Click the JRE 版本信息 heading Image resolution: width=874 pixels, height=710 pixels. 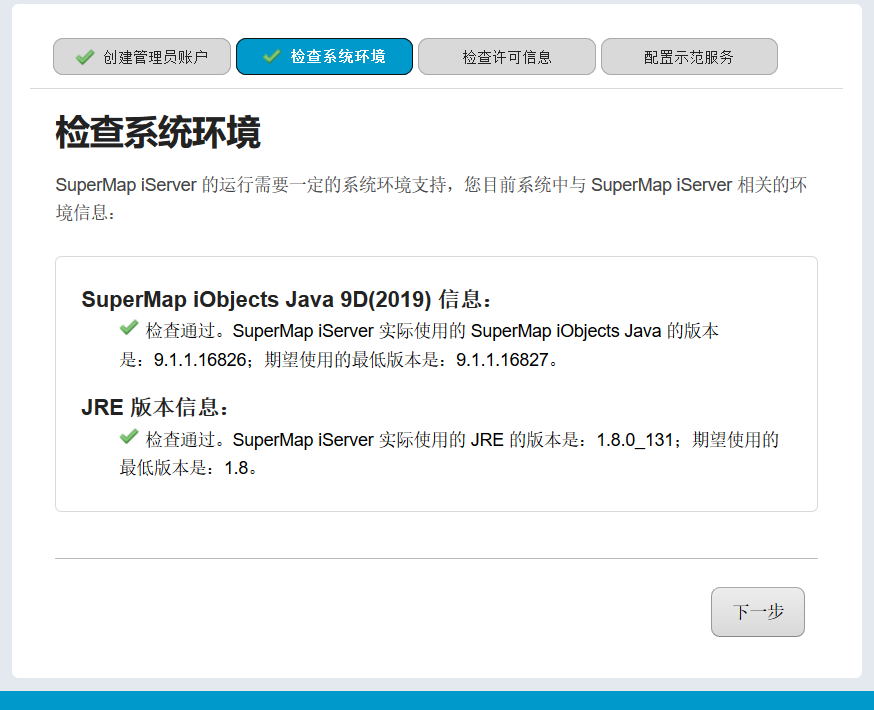click(155, 407)
